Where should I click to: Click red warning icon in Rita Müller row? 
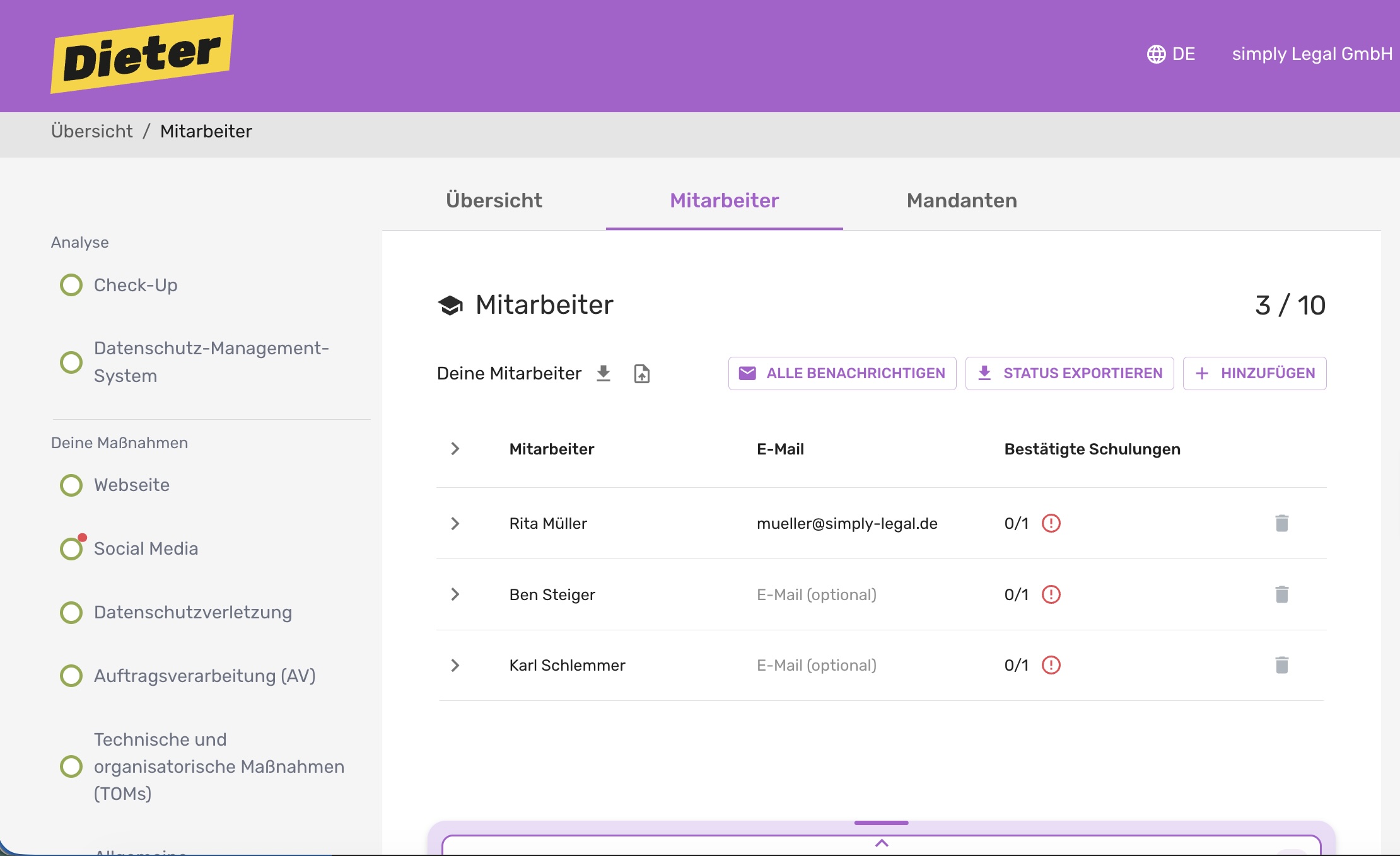click(1051, 523)
